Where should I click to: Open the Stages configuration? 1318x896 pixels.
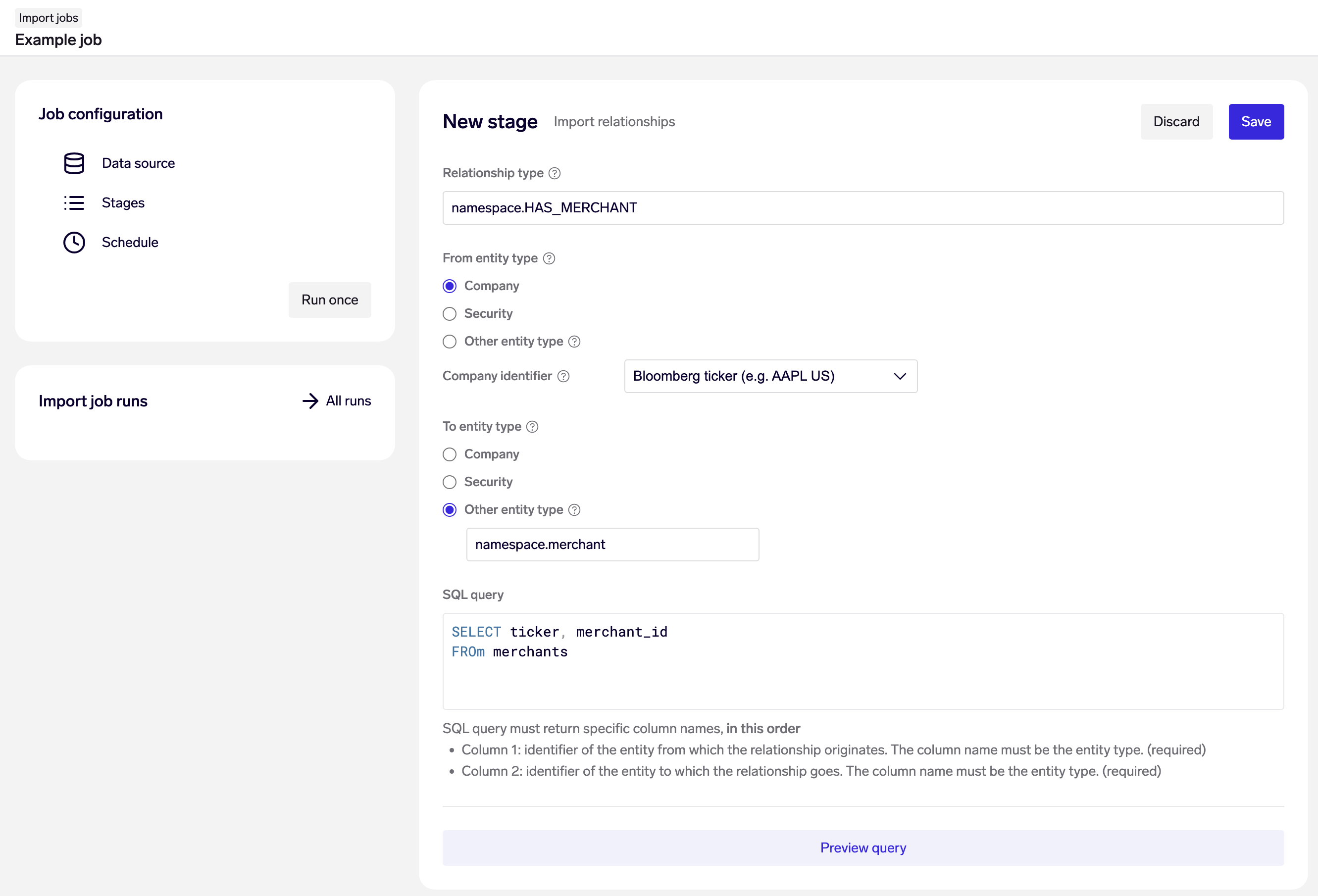123,203
